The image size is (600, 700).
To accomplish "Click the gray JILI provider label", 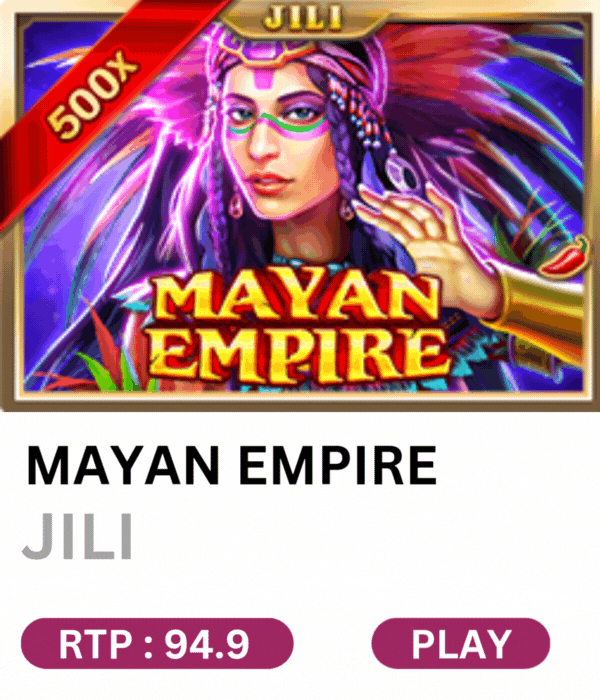I will click(x=77, y=536).
